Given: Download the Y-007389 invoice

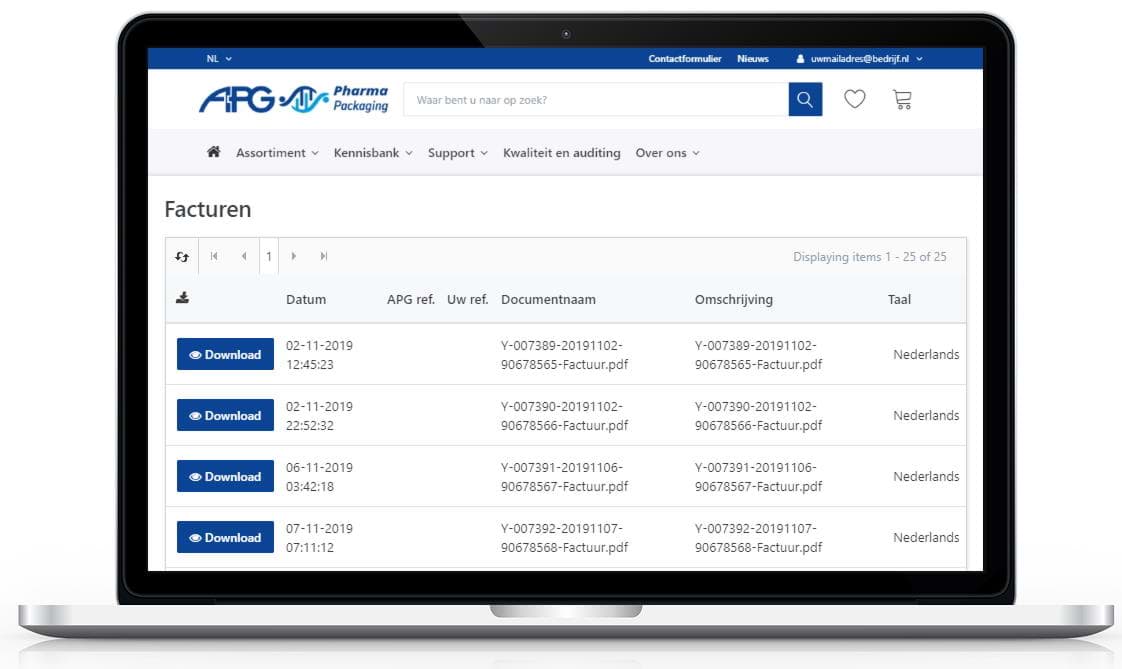Looking at the screenshot, I should tap(225, 354).
